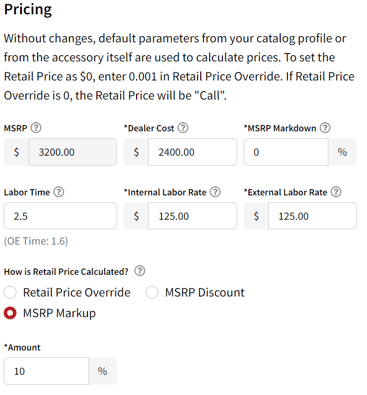Select the MSRP Discount radio button

tap(152, 292)
